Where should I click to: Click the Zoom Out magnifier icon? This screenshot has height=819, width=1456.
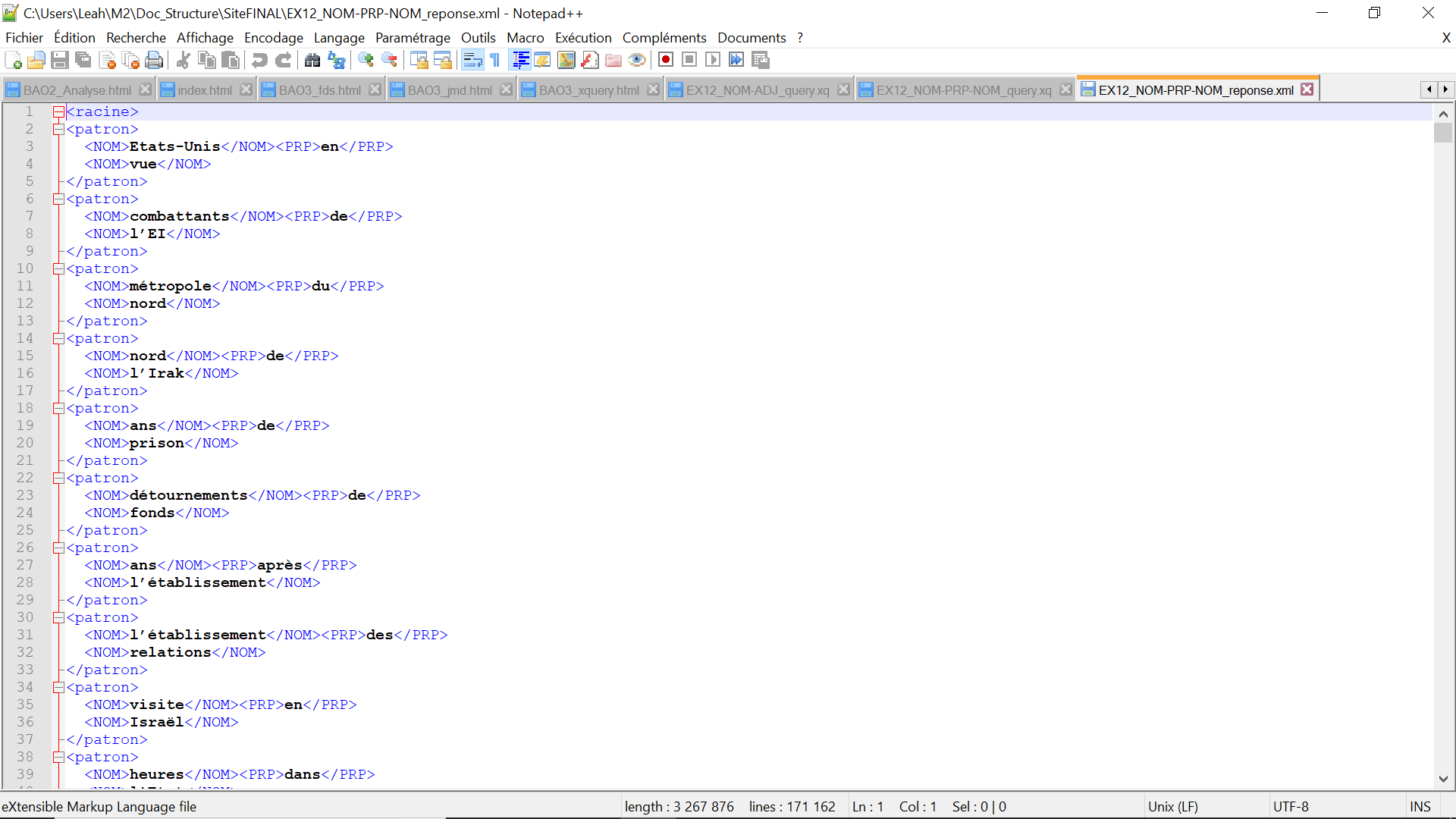[x=389, y=61]
